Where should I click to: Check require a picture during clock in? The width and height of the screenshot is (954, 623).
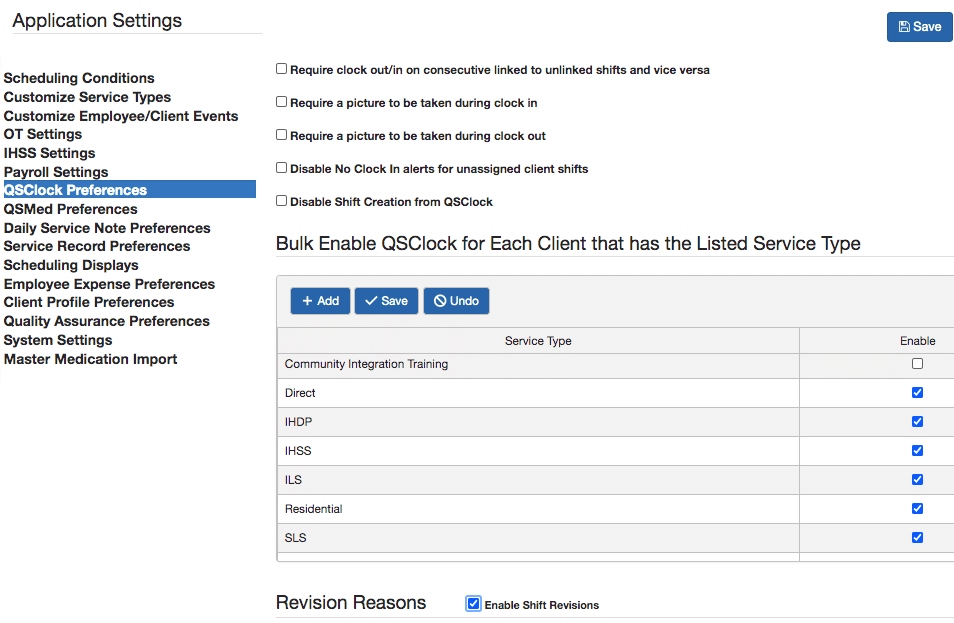click(281, 102)
